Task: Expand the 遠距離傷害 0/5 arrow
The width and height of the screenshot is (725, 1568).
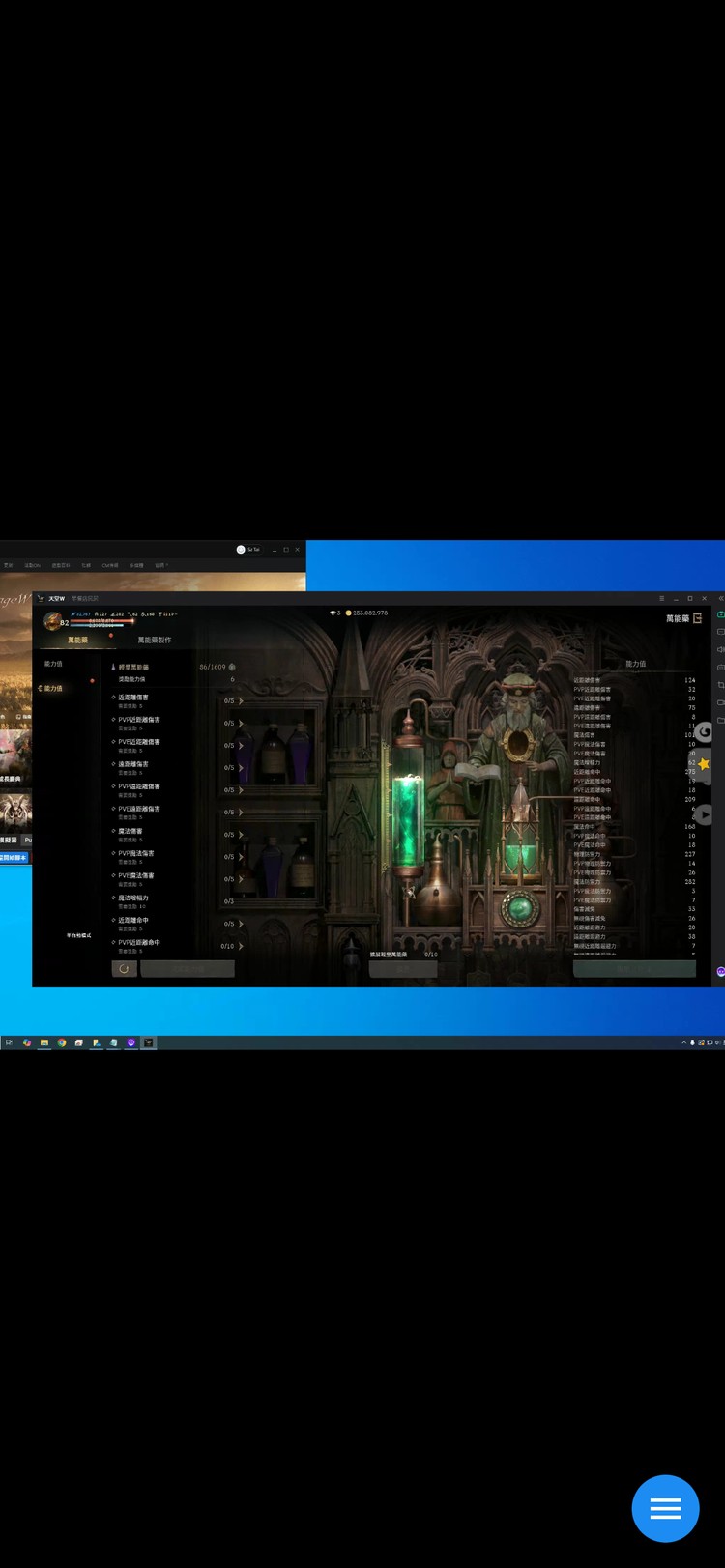Action: [x=241, y=767]
